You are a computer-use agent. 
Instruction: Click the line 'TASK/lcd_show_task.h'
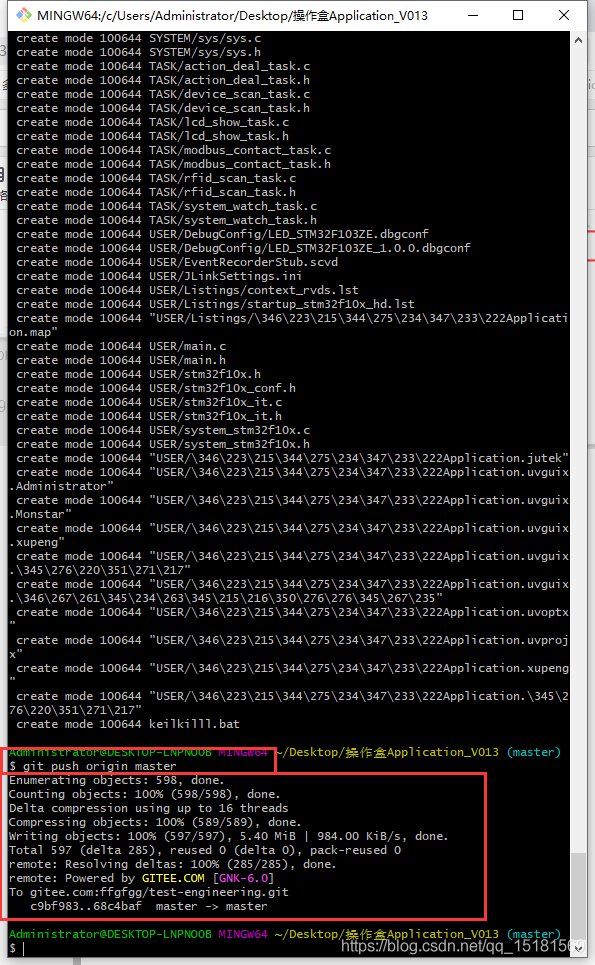click(x=153, y=136)
